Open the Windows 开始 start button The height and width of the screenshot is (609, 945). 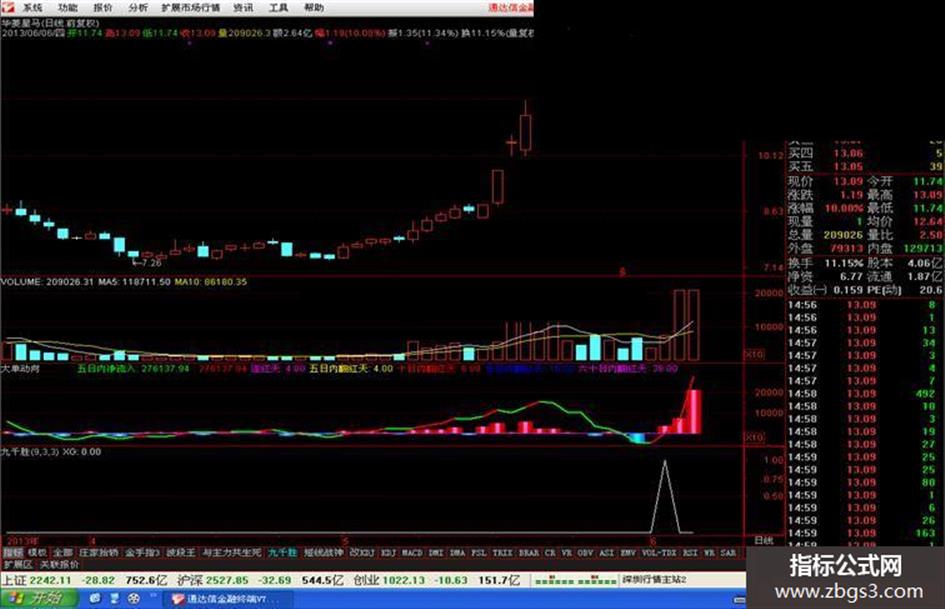[39, 598]
